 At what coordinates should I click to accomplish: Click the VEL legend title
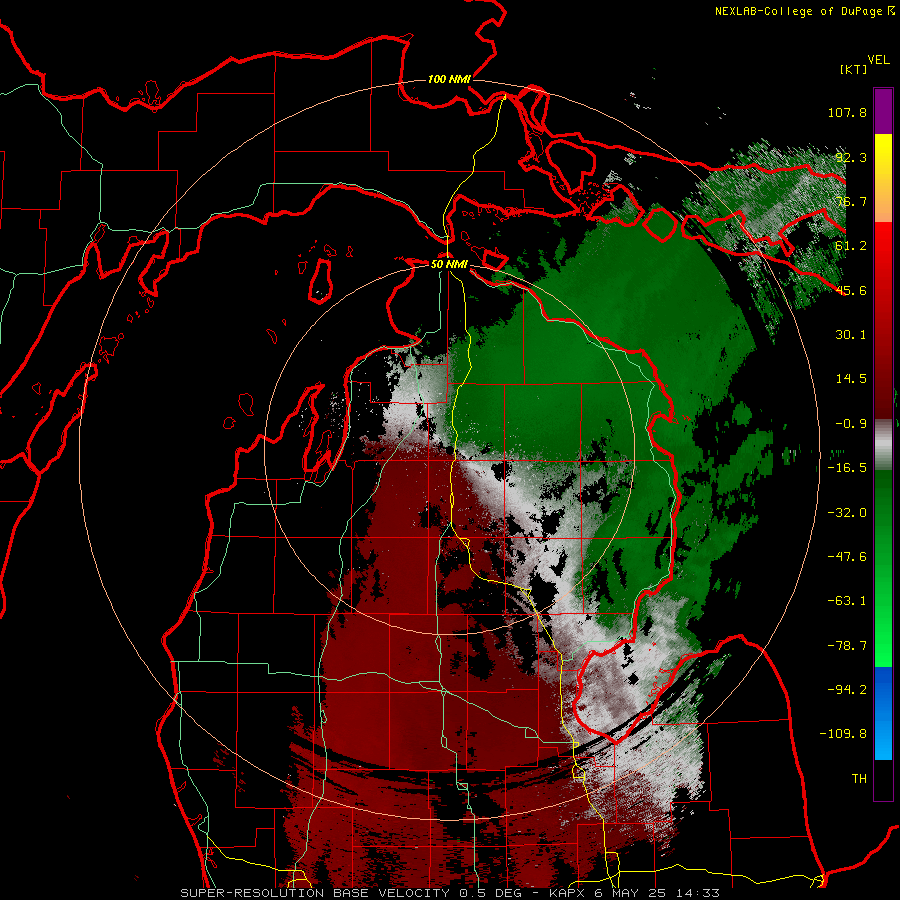[878, 59]
